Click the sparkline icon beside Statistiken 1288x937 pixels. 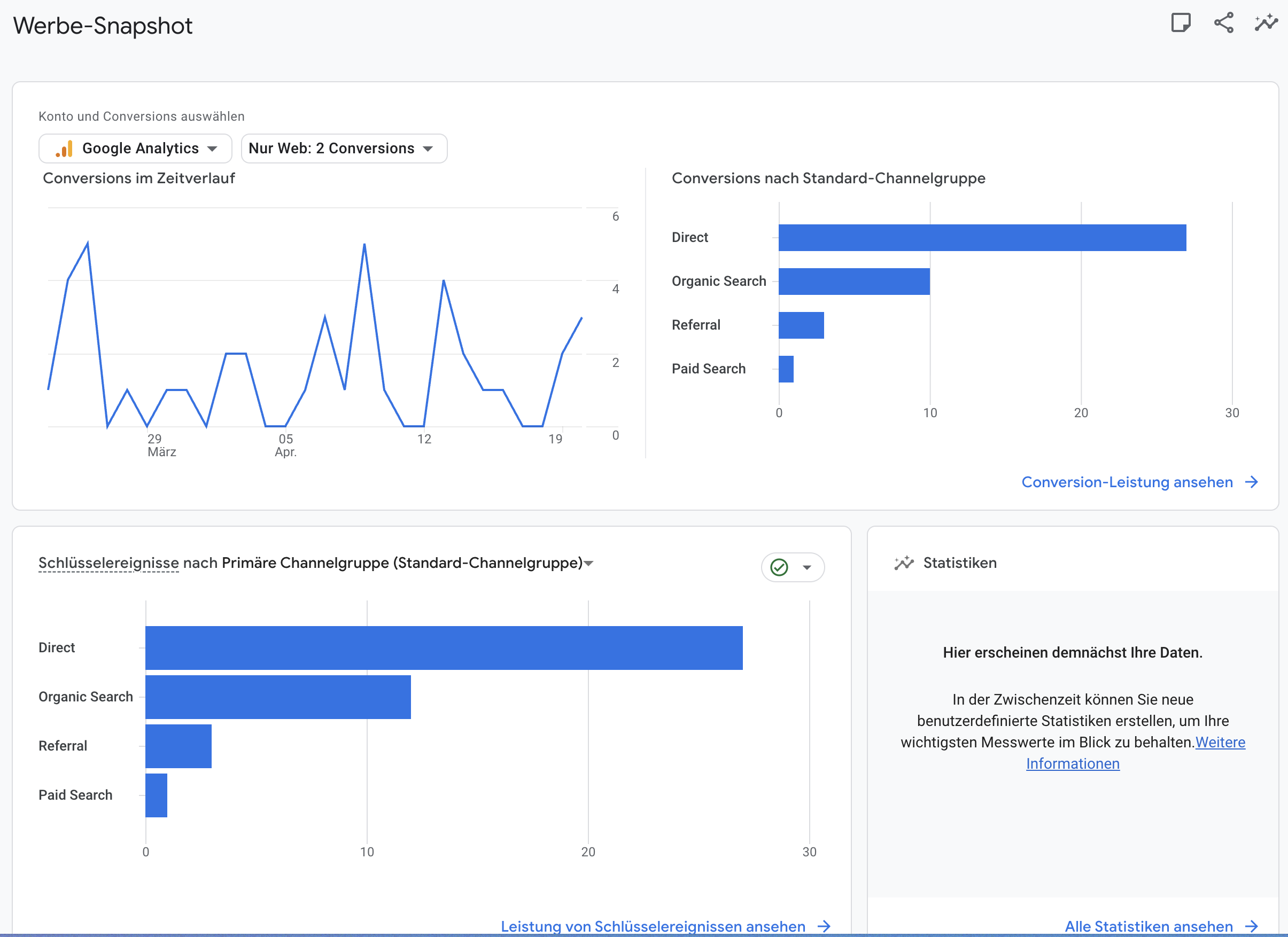[904, 563]
